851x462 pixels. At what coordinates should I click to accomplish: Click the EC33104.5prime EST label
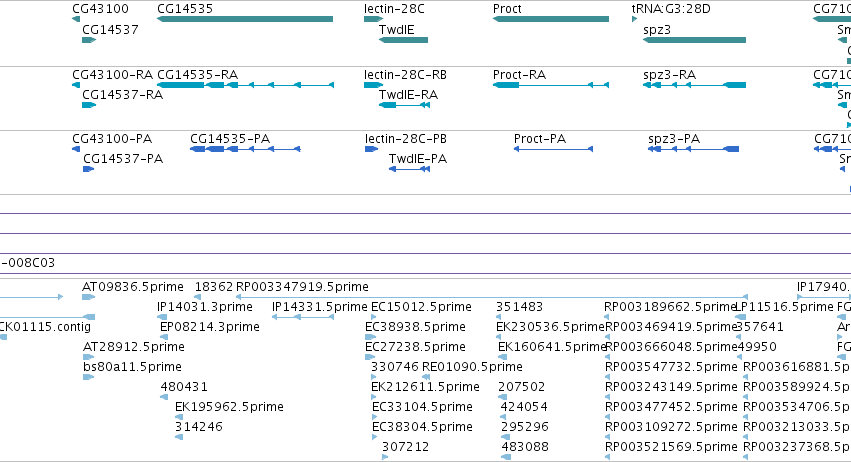click(x=422, y=407)
